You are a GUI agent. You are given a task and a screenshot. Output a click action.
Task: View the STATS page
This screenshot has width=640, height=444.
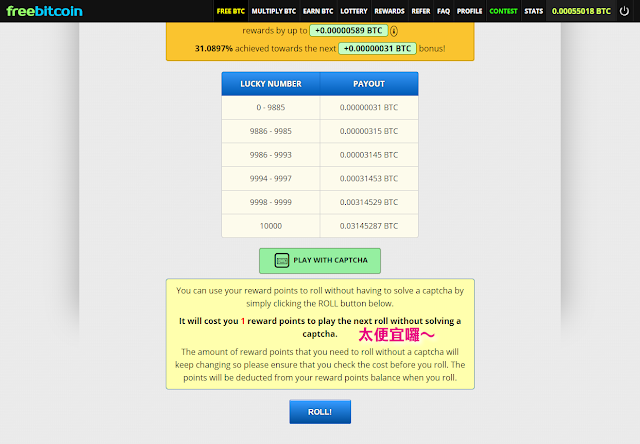click(x=533, y=11)
